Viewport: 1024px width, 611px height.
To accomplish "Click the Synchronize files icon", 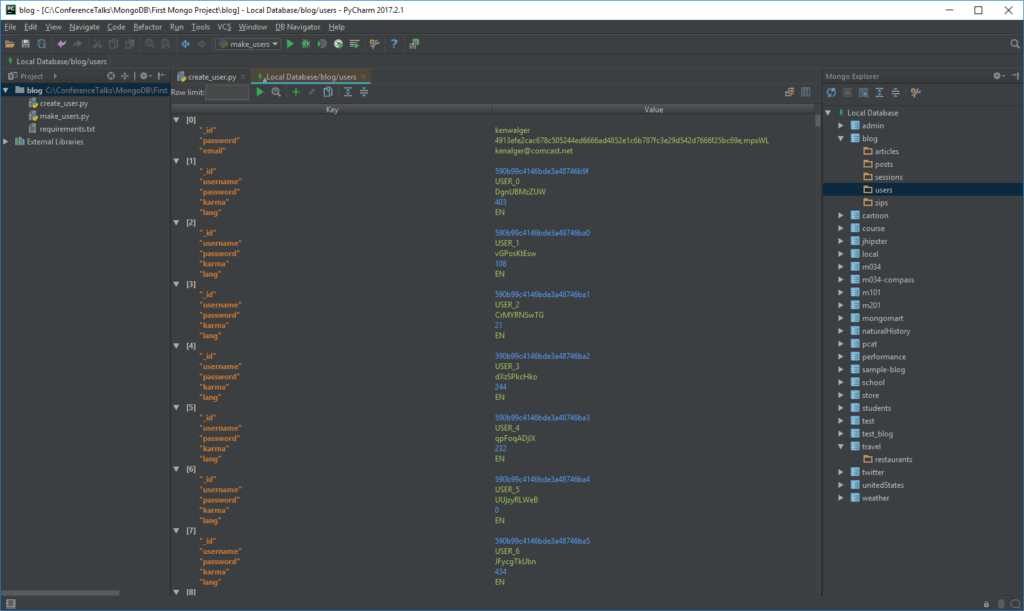I will tap(42, 44).
